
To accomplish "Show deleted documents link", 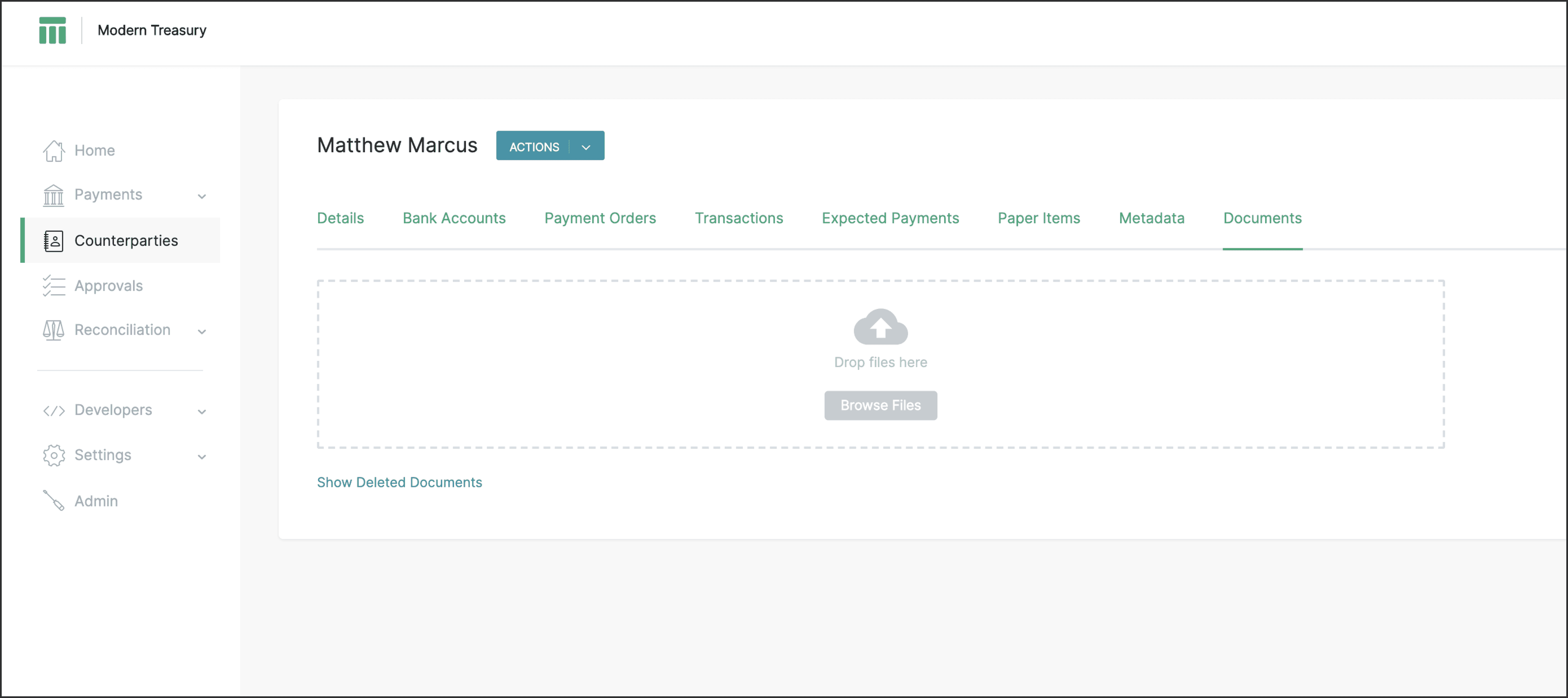I will click(399, 482).
